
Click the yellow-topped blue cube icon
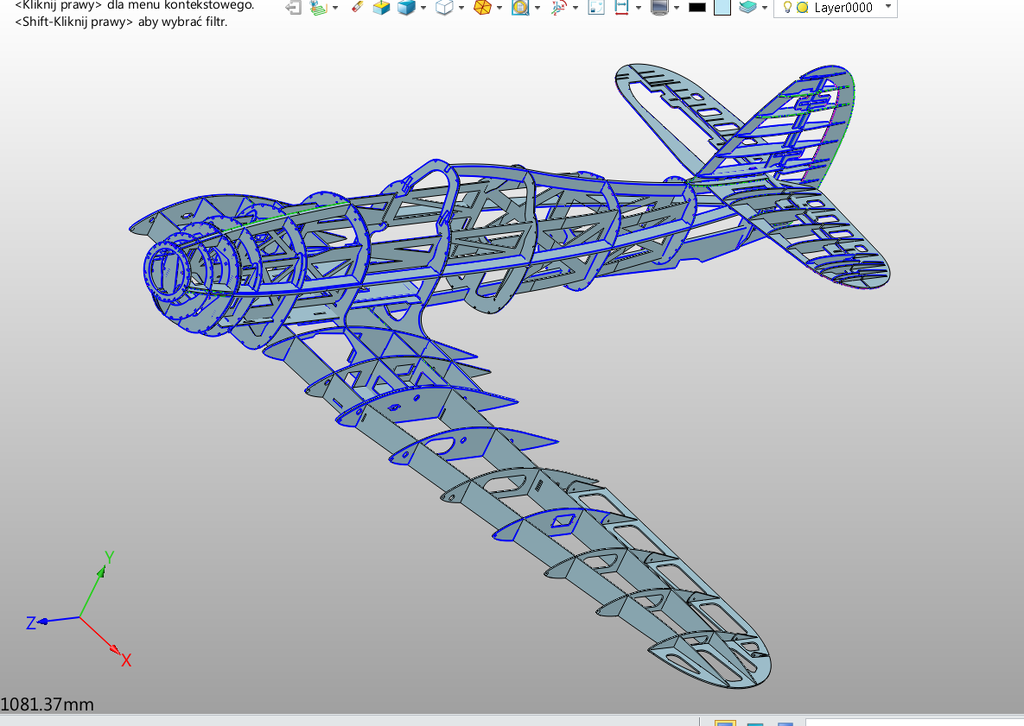coord(381,8)
